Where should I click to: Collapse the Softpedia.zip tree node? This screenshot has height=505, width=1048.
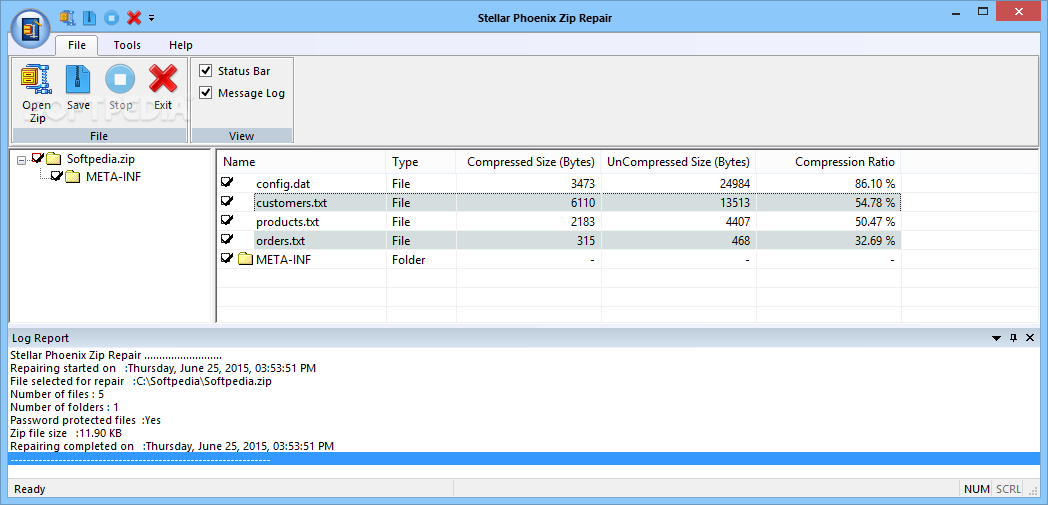21,160
